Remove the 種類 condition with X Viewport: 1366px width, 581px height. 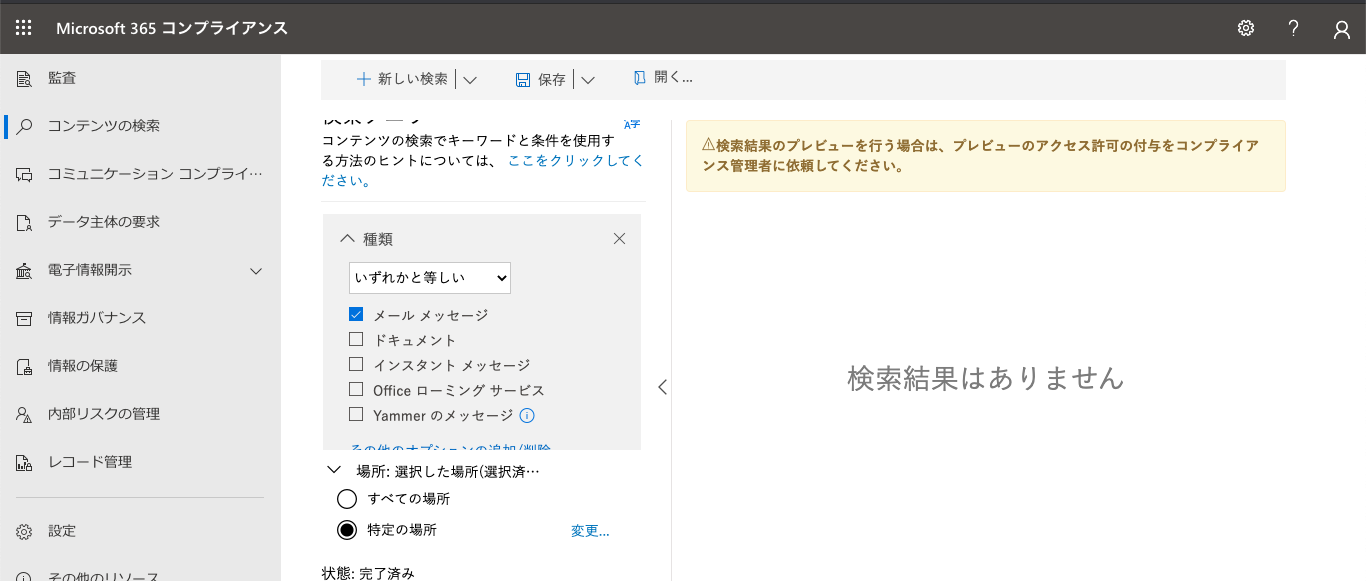(x=619, y=238)
